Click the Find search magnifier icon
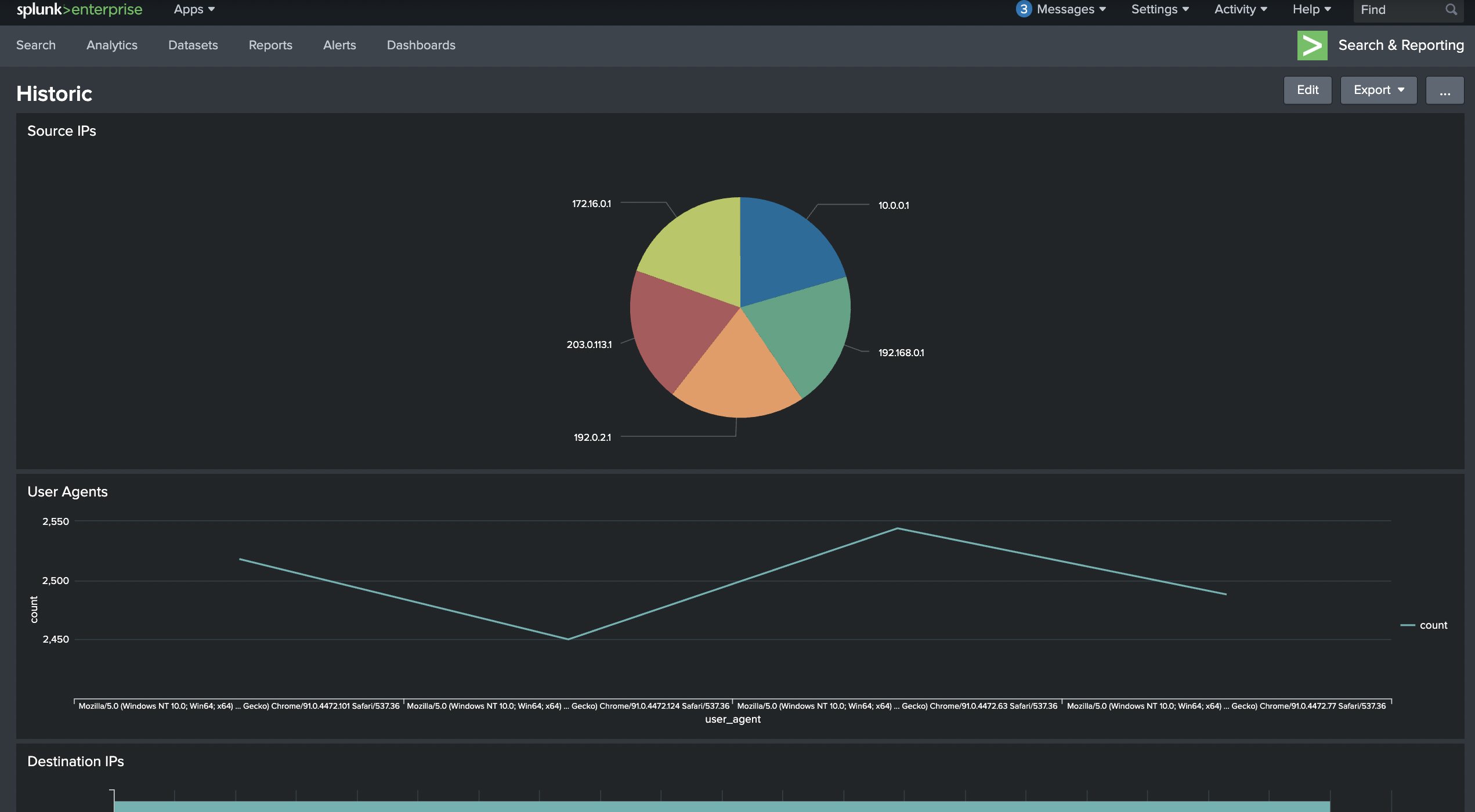The image size is (1475, 812). click(1451, 9)
